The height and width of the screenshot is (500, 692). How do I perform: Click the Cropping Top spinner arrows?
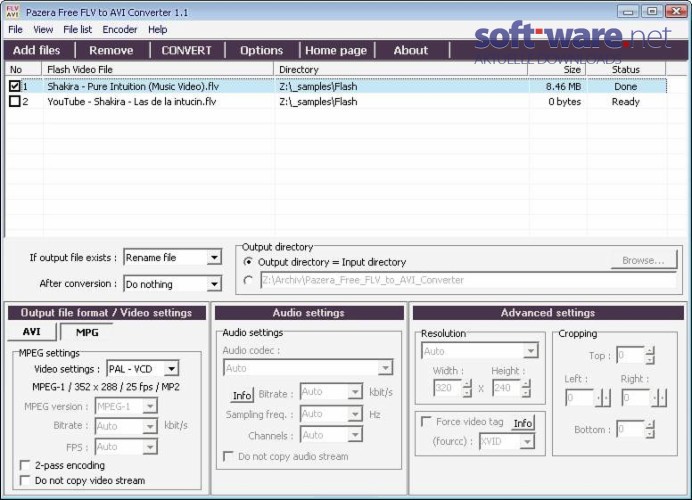coord(650,355)
